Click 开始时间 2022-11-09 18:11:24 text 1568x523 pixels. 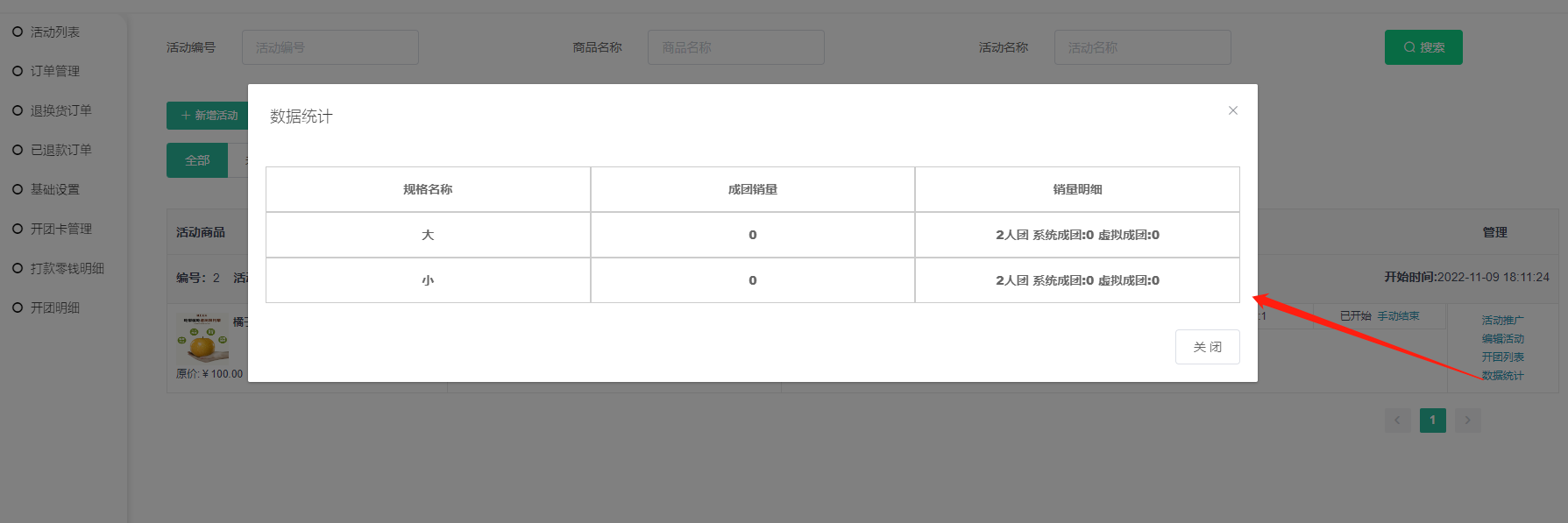click(1466, 277)
